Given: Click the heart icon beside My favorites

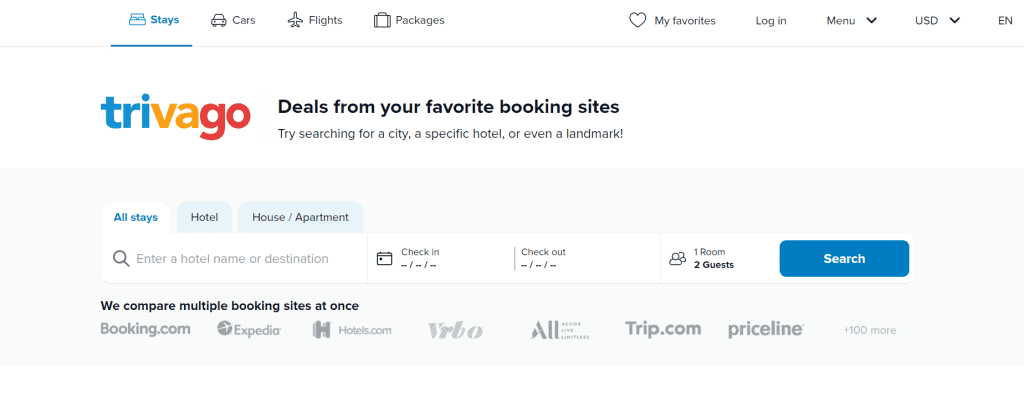Looking at the screenshot, I should pos(638,20).
